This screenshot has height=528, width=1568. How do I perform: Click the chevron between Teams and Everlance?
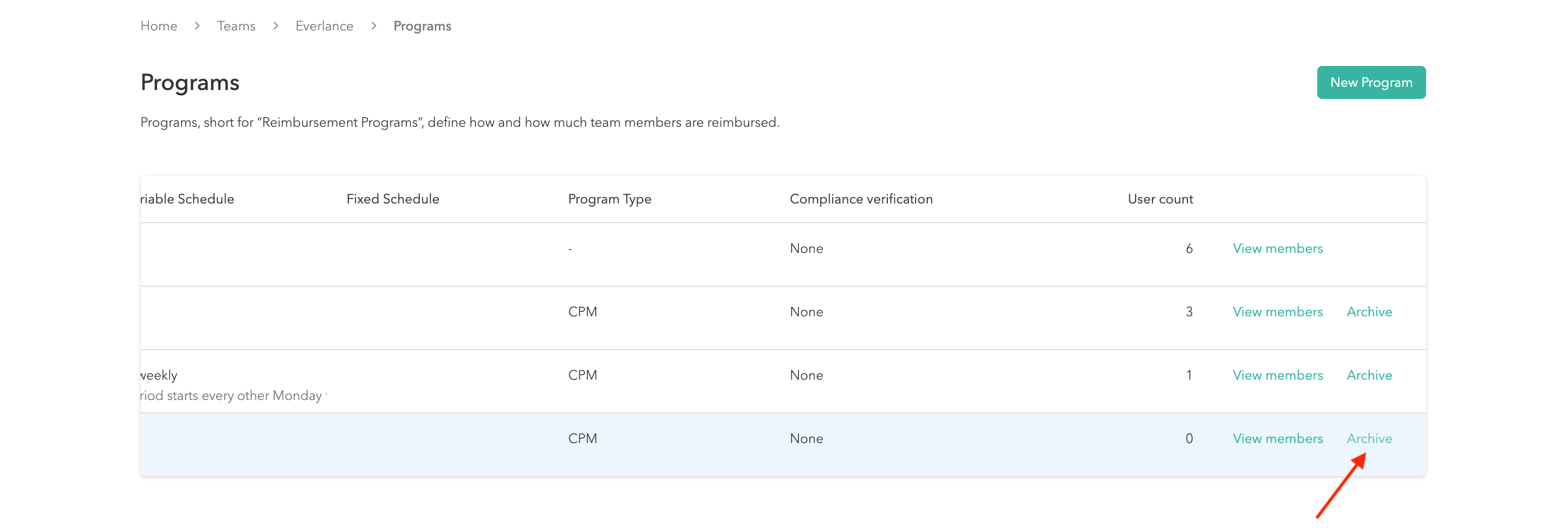(x=275, y=26)
